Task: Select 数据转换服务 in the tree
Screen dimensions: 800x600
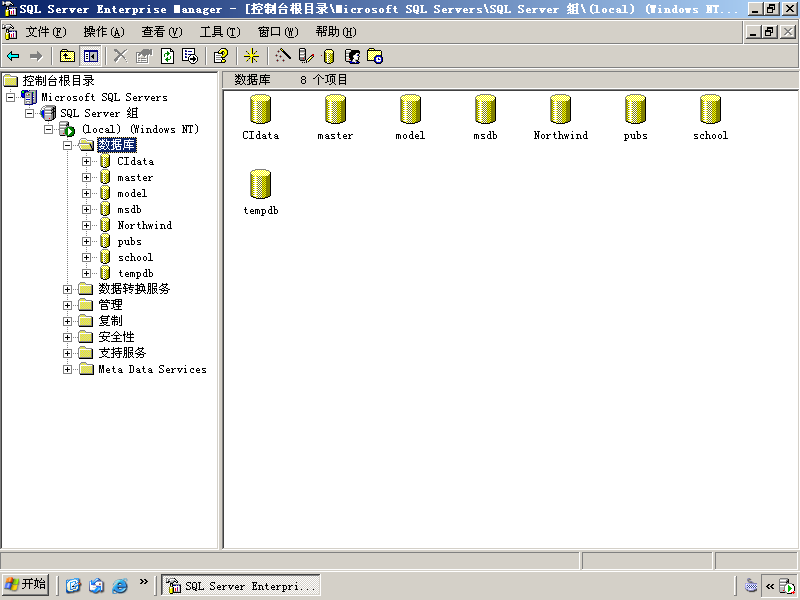Action: [x=134, y=289]
